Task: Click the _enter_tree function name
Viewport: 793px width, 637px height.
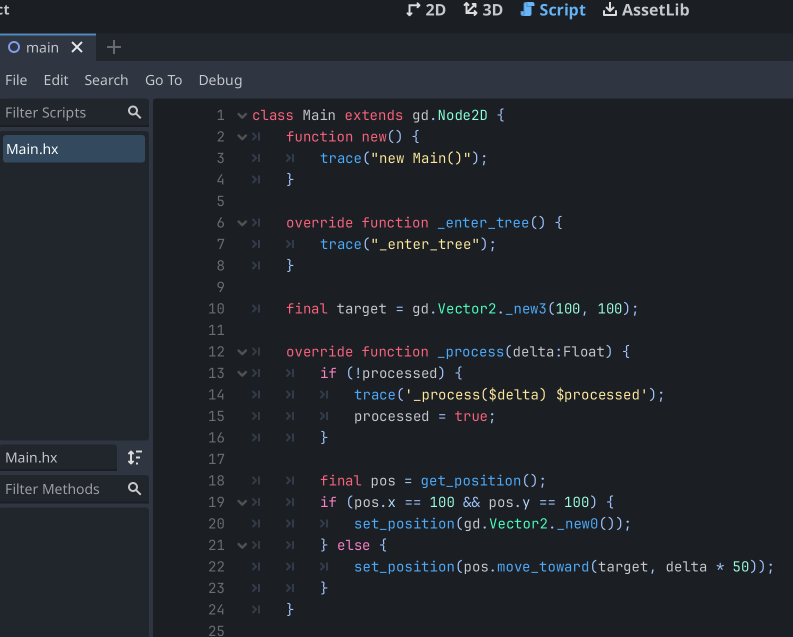Action: click(x=483, y=223)
